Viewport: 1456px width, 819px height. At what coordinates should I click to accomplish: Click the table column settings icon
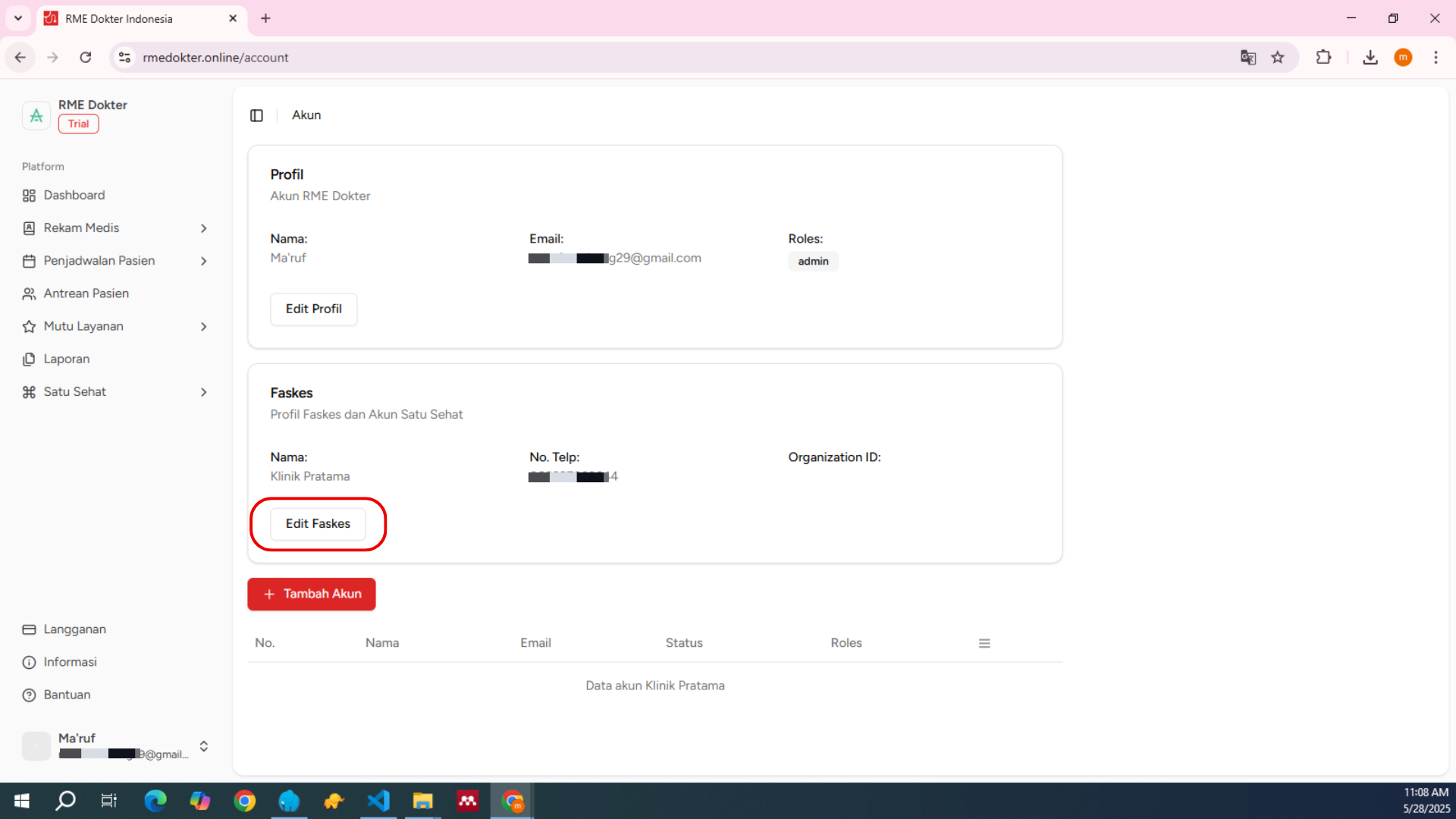984,644
